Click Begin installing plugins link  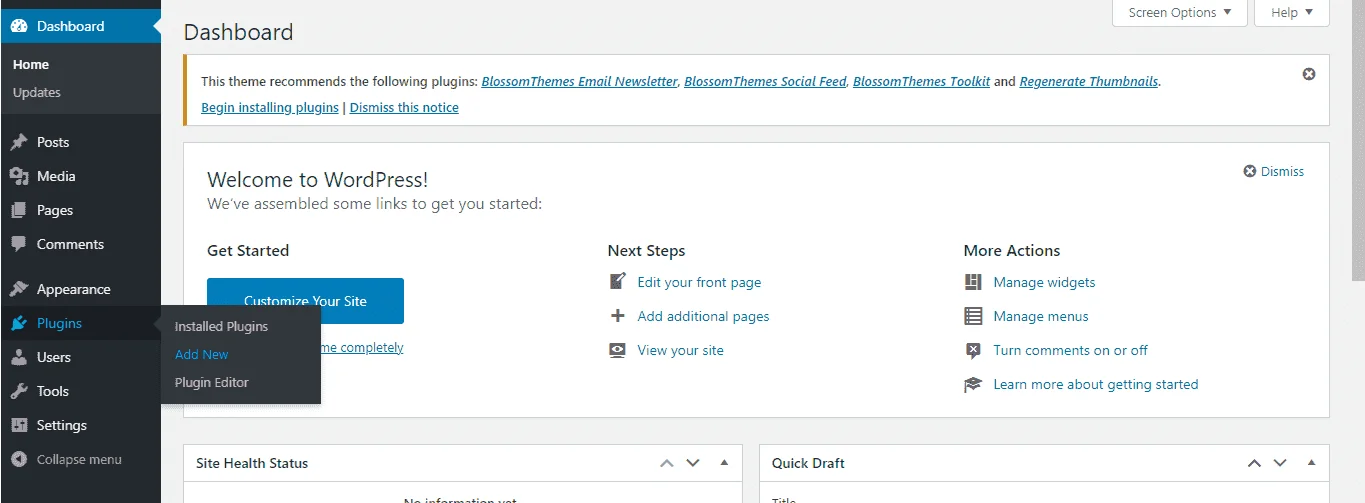pos(270,107)
